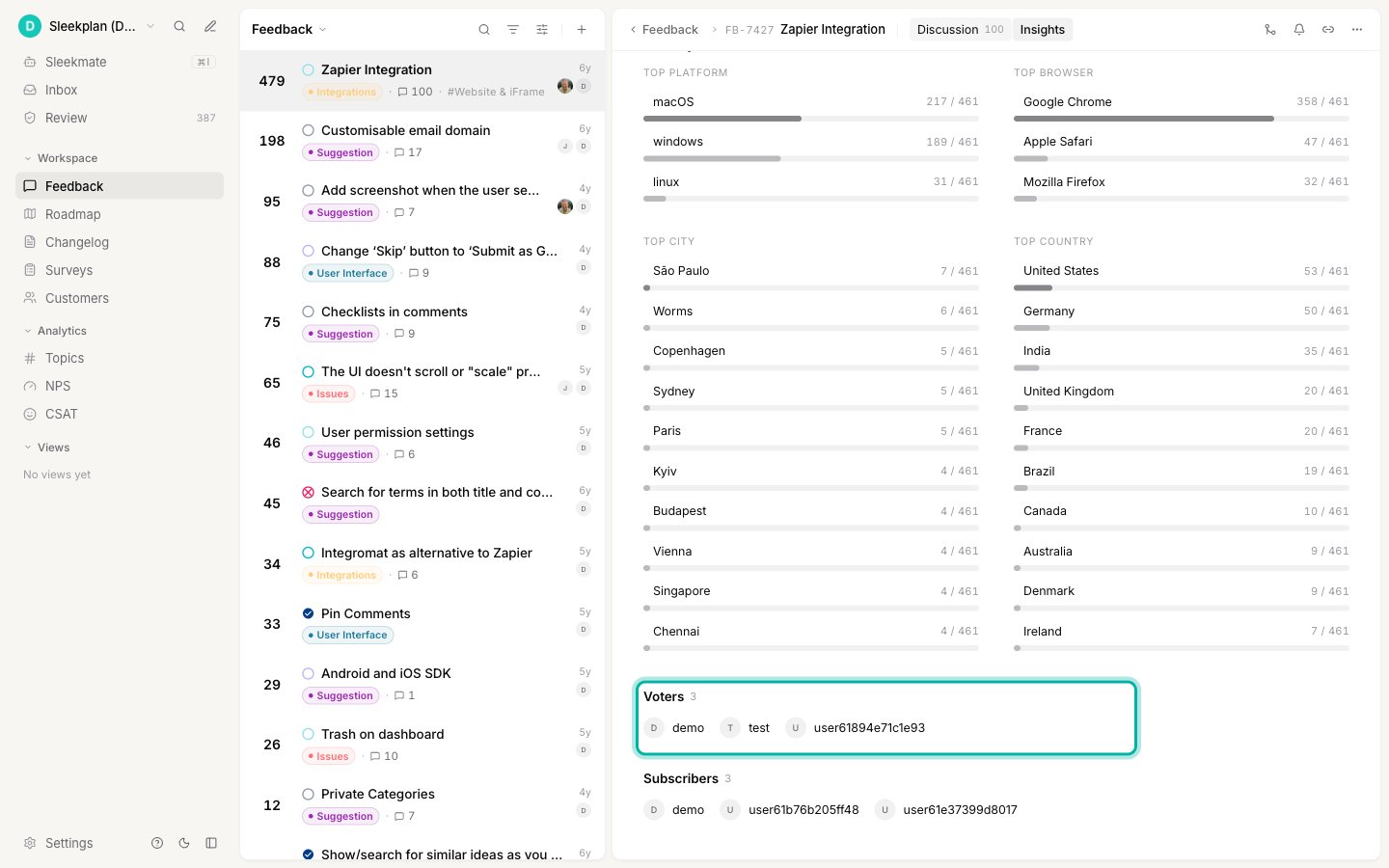
Task: Click the notification bell icon in post header
Action: 1299,30
